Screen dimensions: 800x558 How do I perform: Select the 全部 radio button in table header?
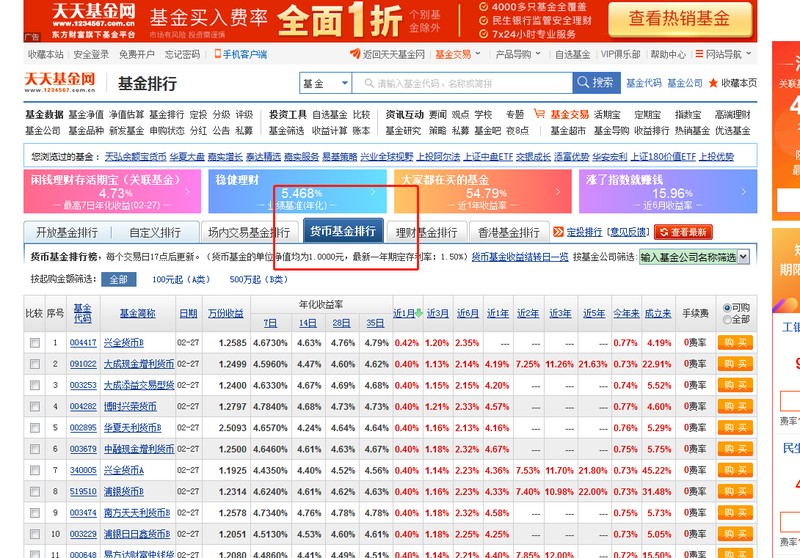[727, 319]
